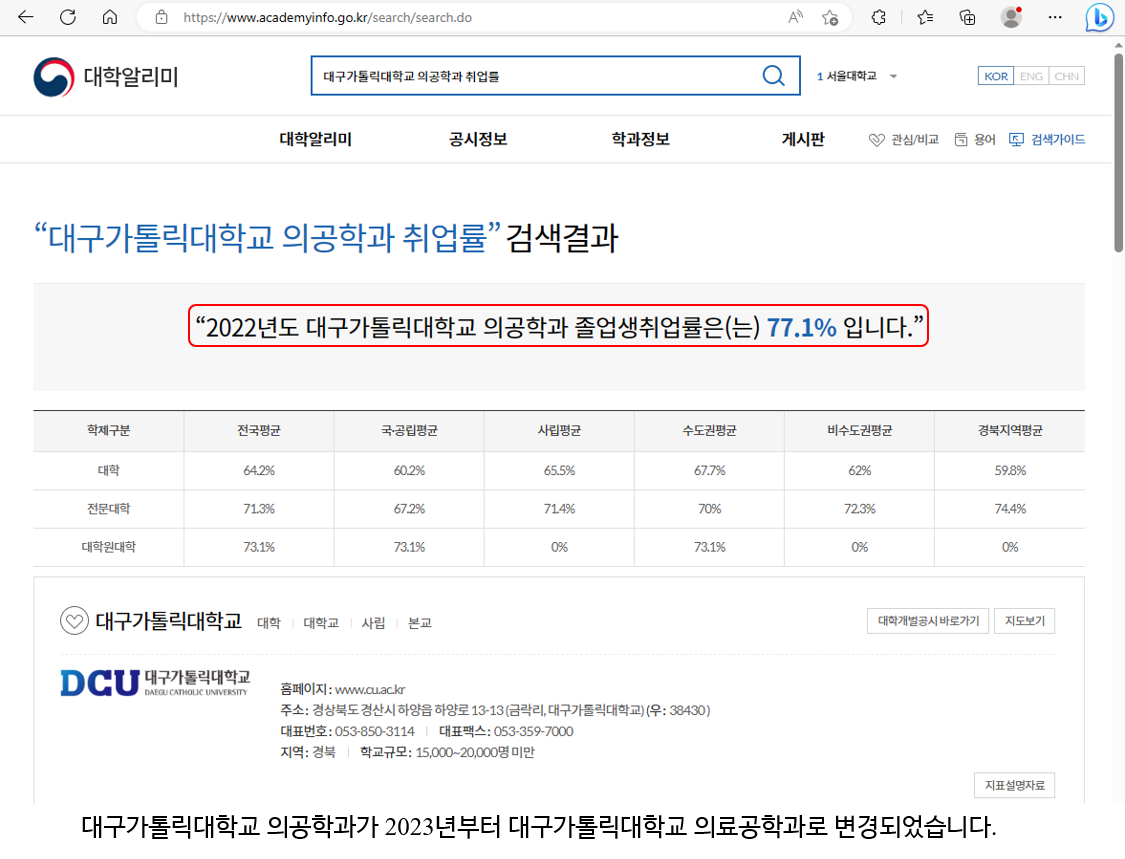Click the heart icon next to 대구가톨릭대학교

coord(74,621)
